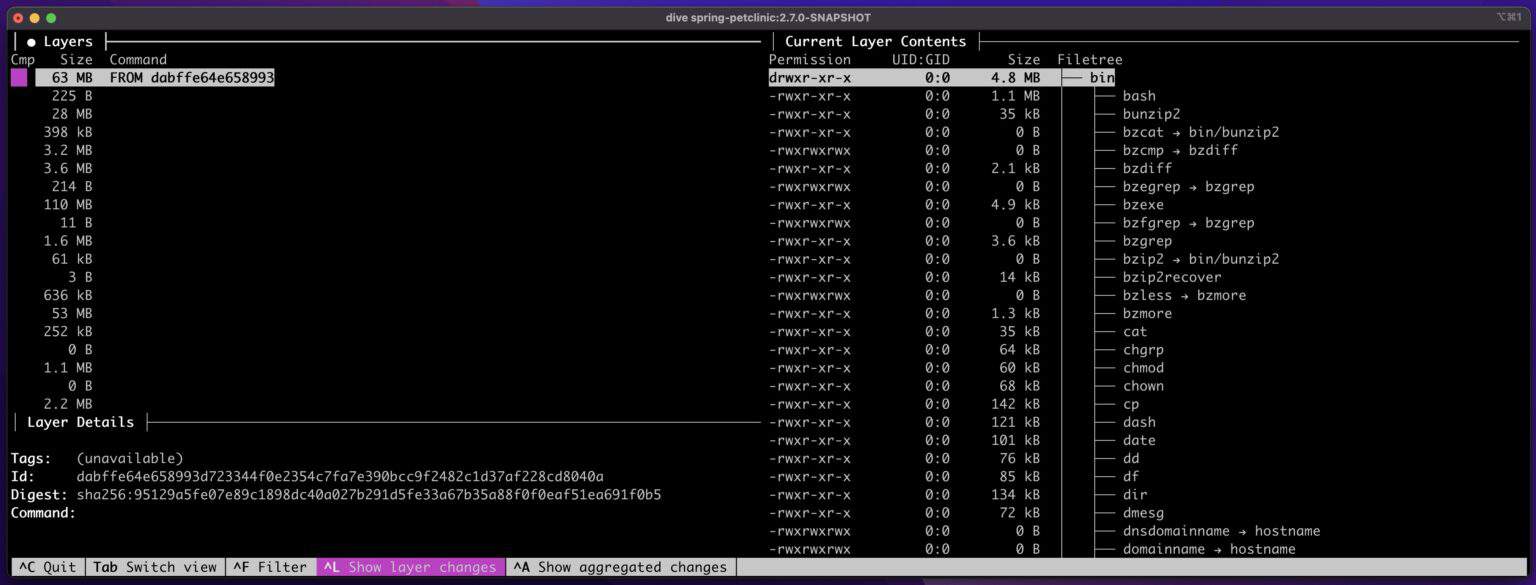The width and height of the screenshot is (1536, 585).
Task: Click ^C Quit in the status bar
Action: click(x=48, y=567)
